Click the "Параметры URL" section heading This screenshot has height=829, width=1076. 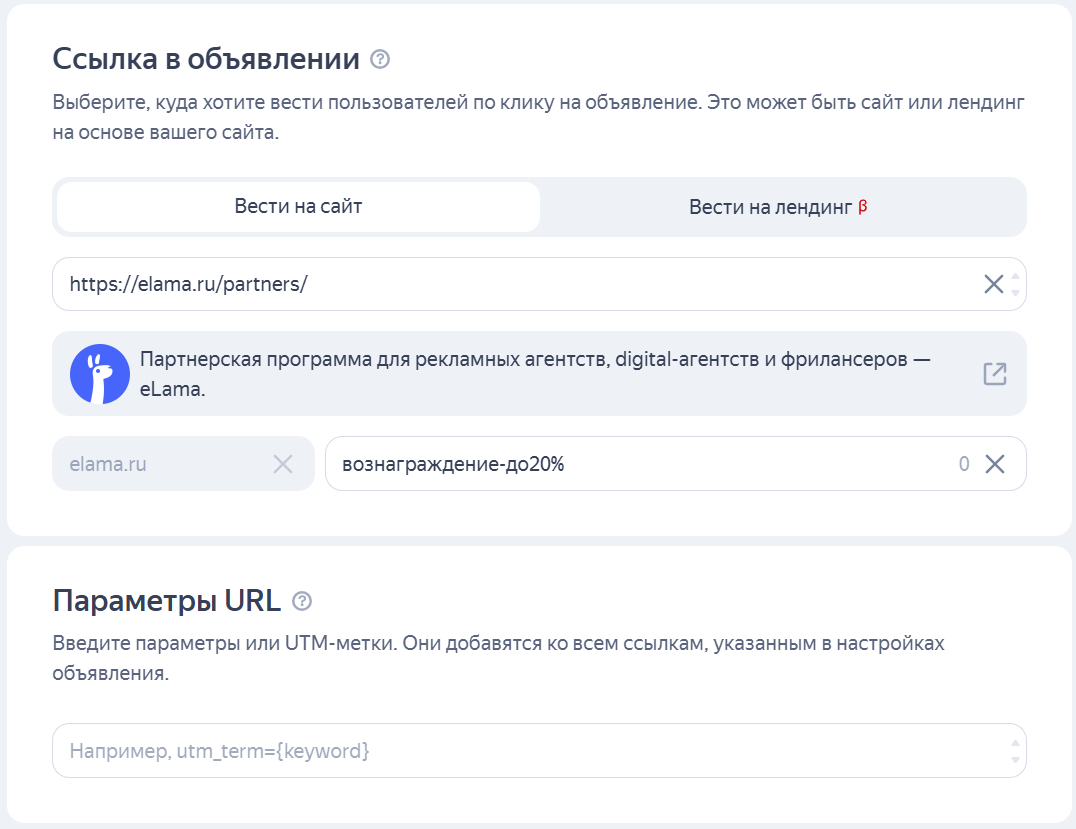(170, 601)
